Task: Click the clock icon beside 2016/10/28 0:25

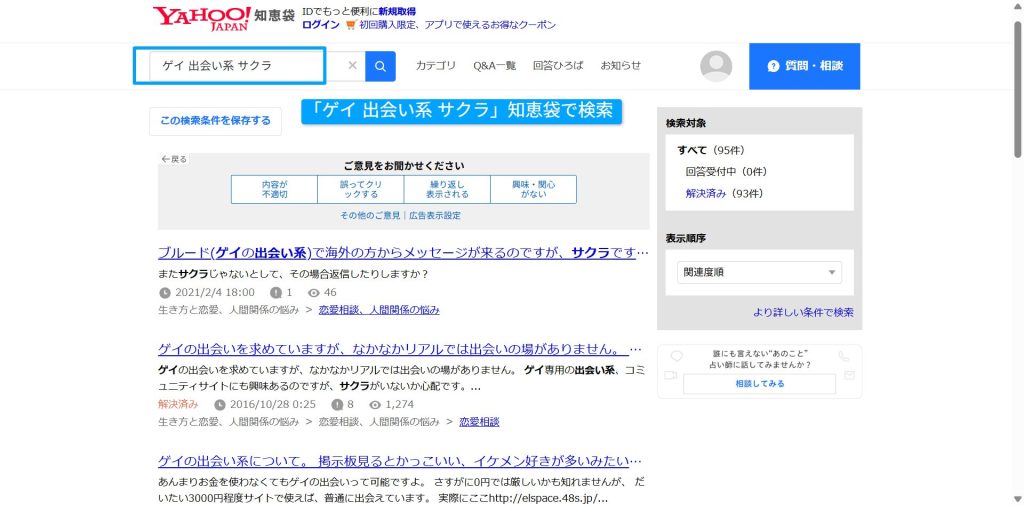Action: (219, 404)
